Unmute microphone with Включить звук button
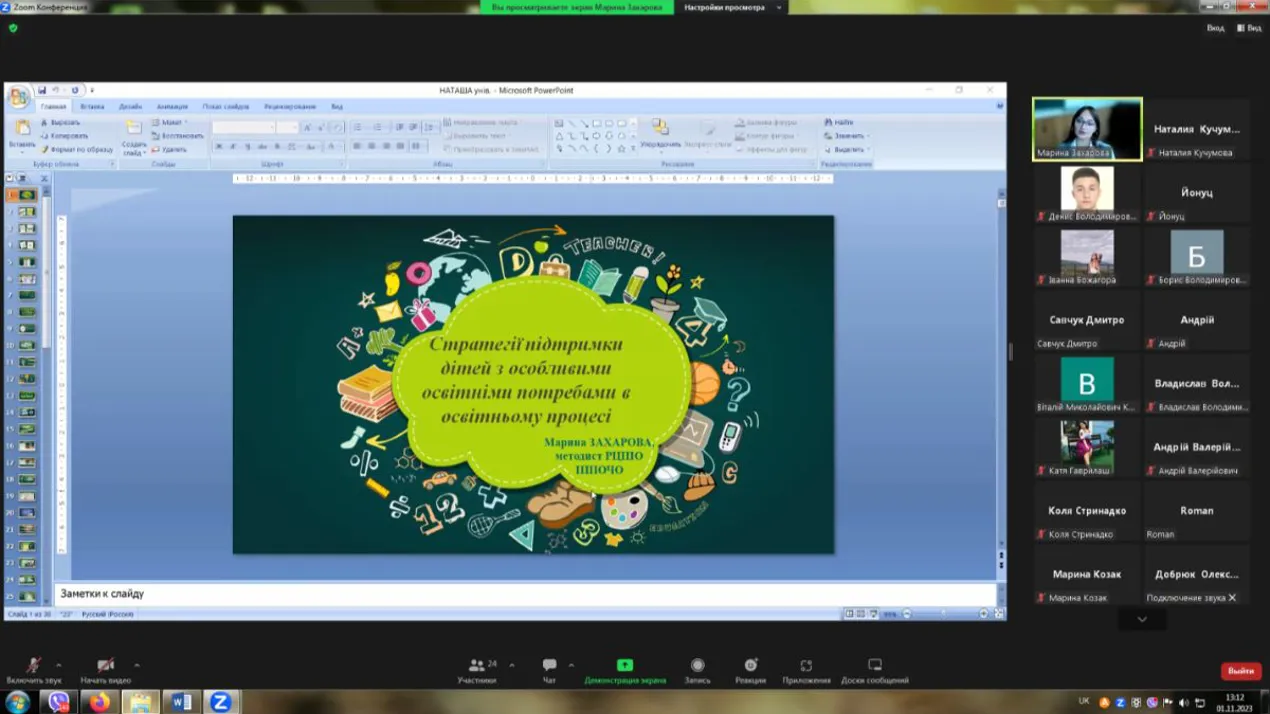This screenshot has height=714, width=1270. tap(33, 670)
